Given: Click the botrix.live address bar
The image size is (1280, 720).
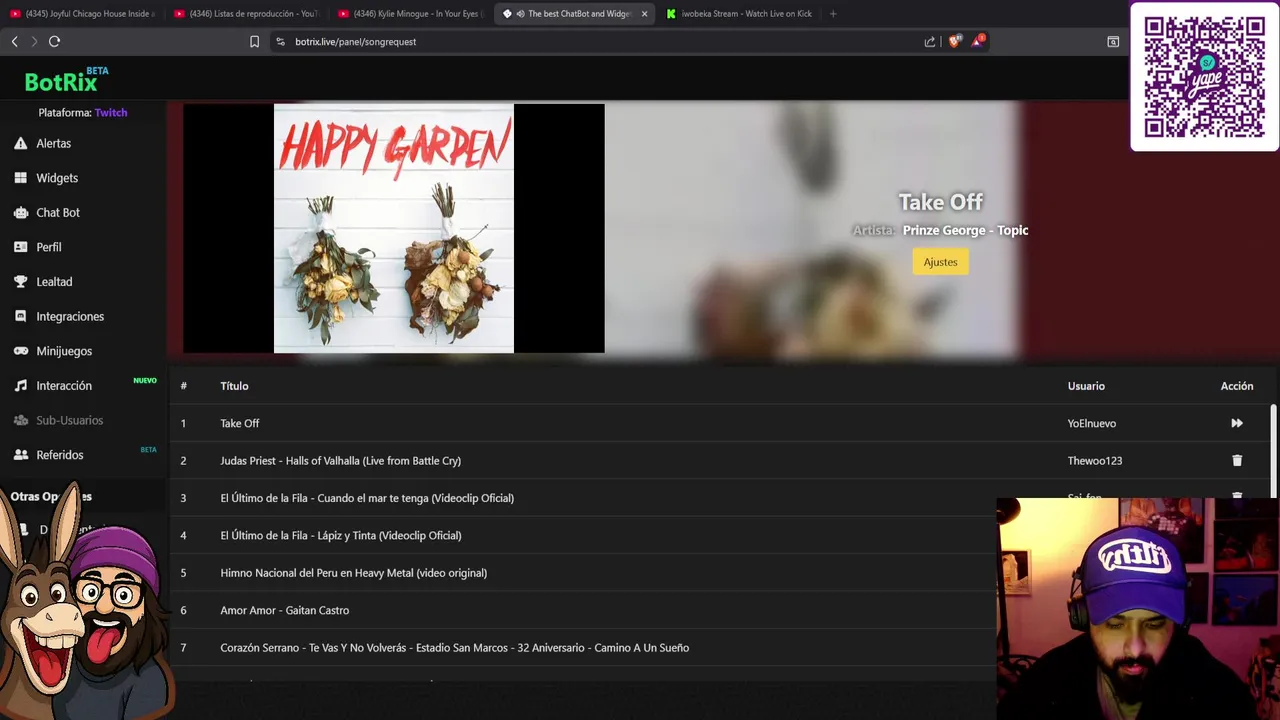Looking at the screenshot, I should click(x=600, y=42).
